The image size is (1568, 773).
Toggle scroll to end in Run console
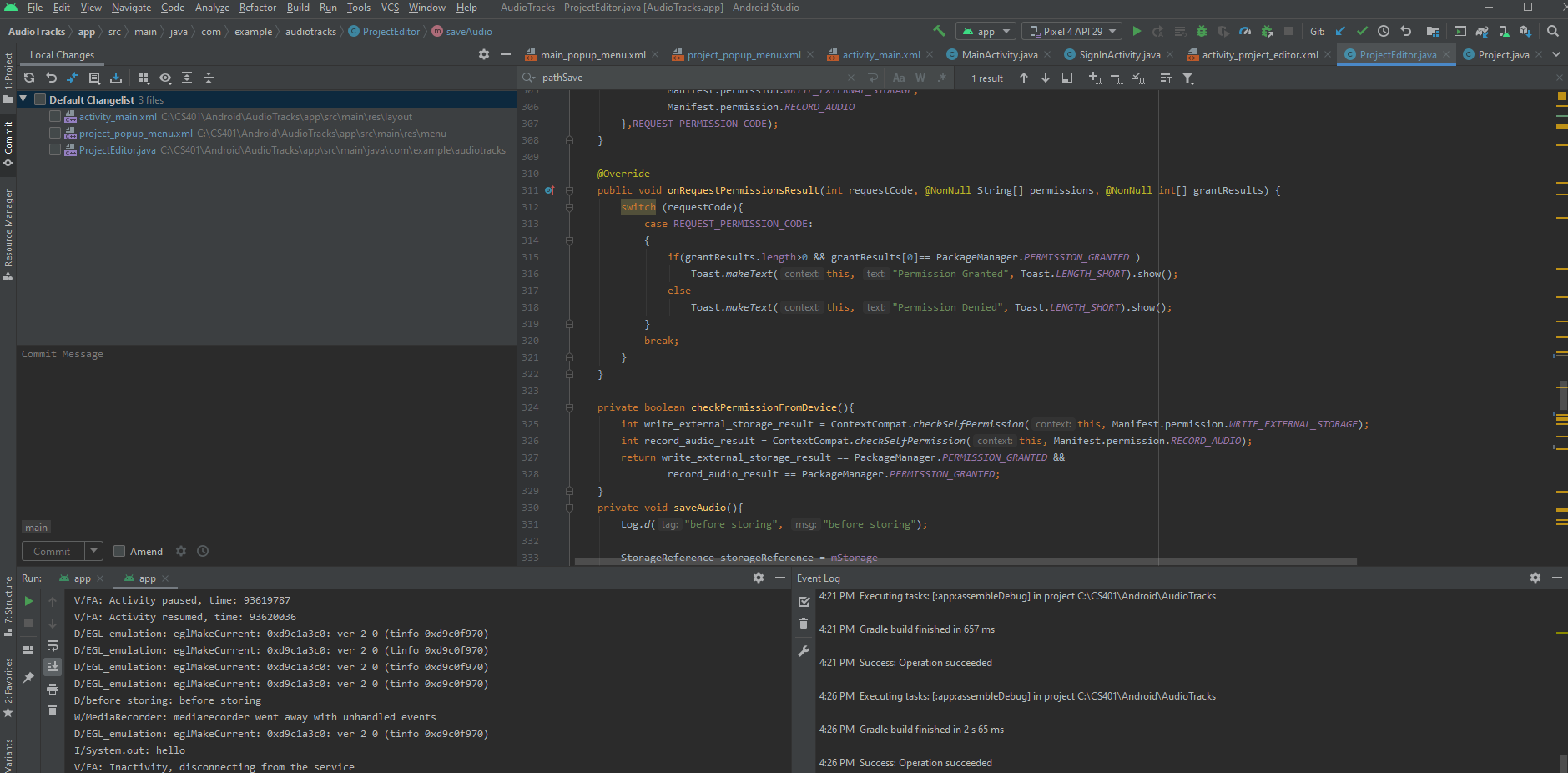53,667
